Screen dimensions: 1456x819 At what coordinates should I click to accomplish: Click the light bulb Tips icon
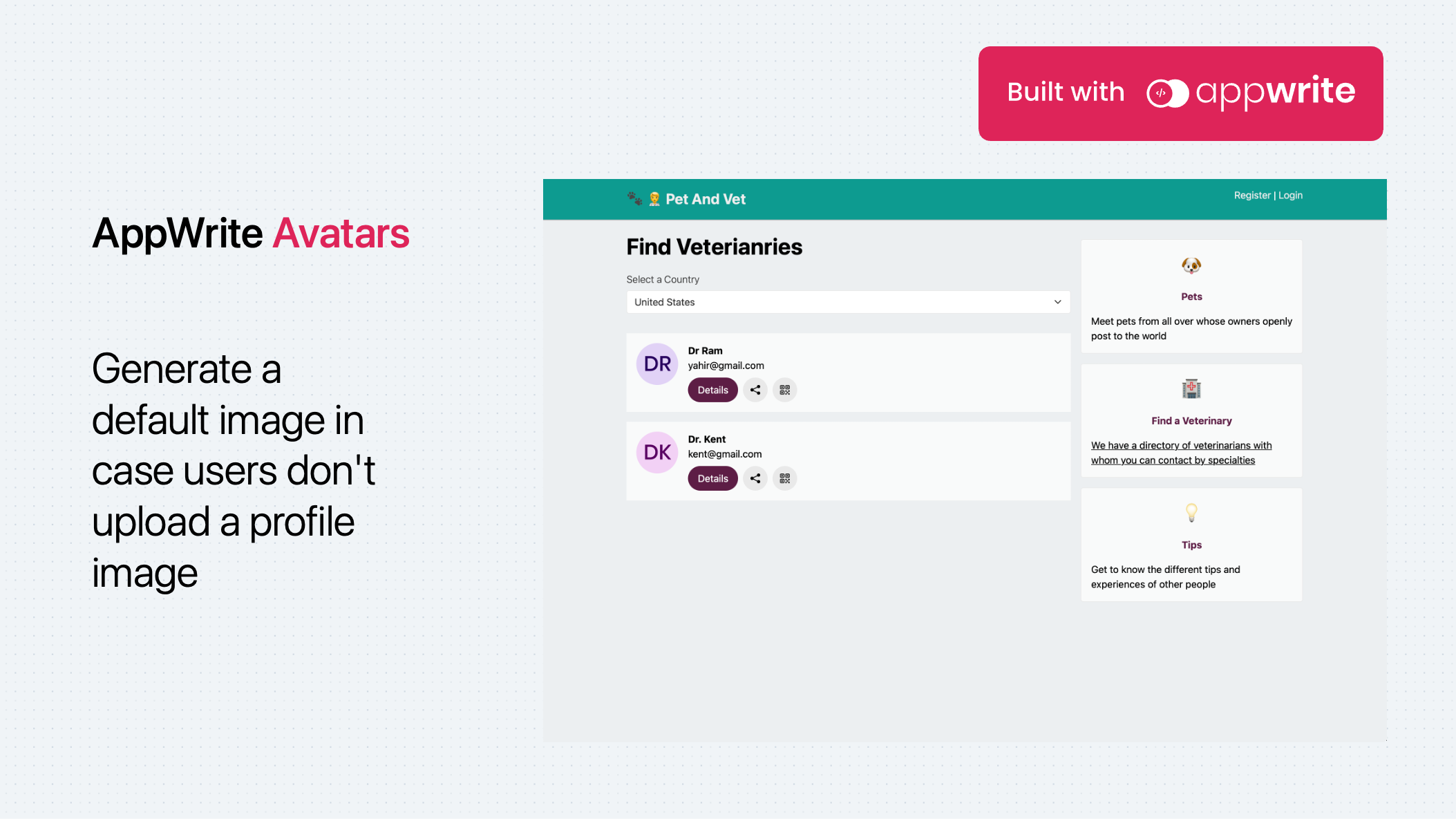(x=1191, y=513)
